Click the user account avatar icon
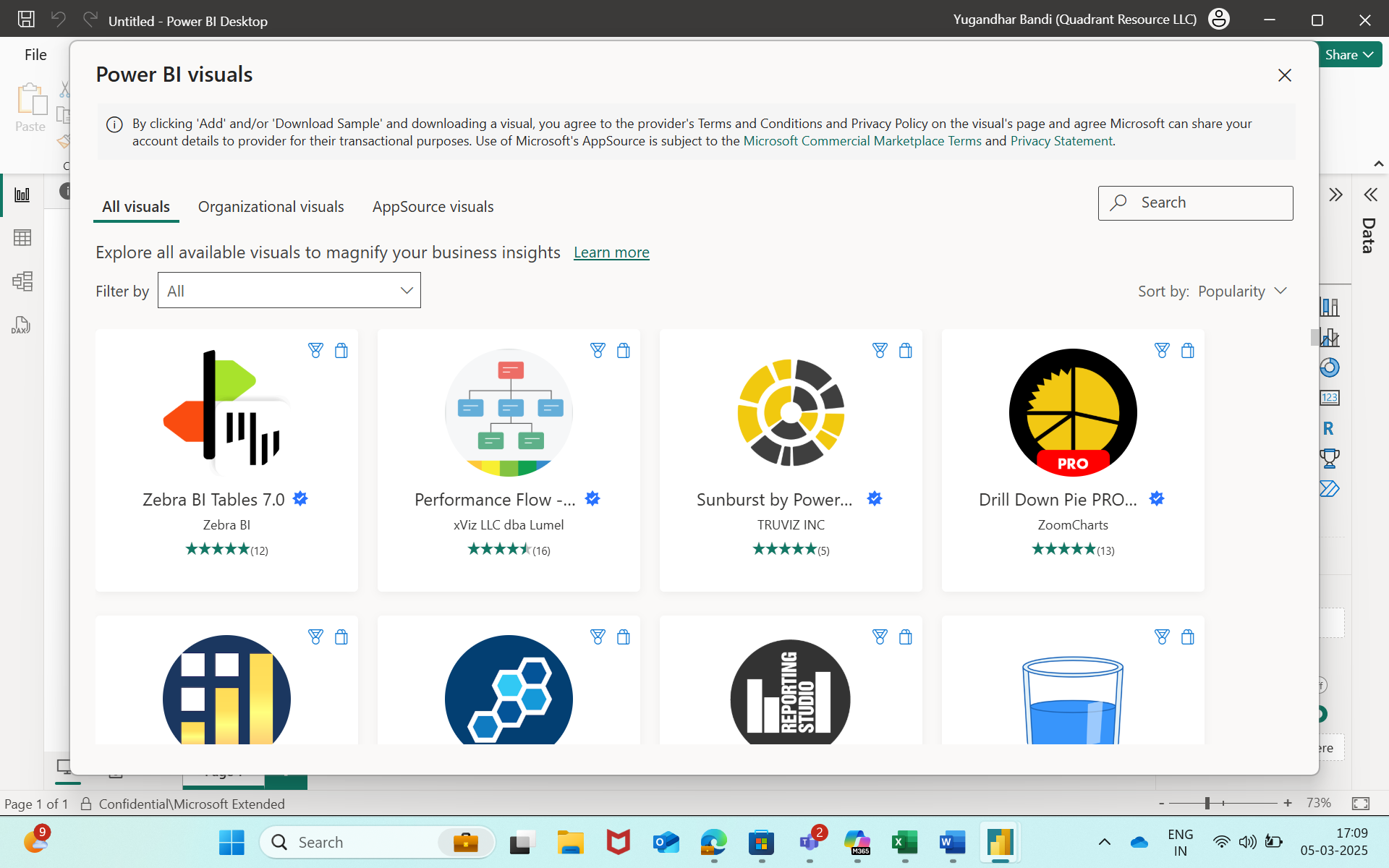The image size is (1389, 868). click(x=1219, y=20)
